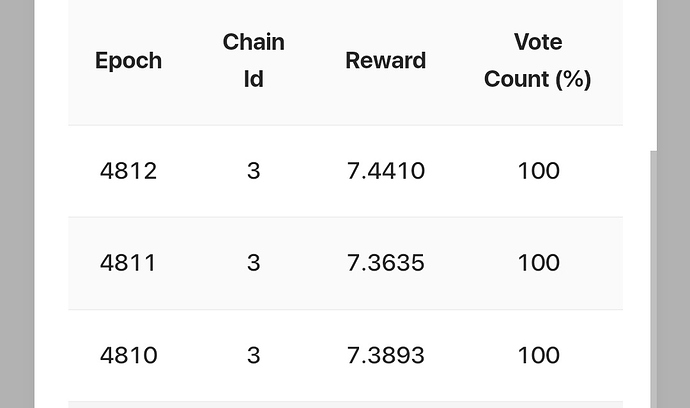Click chain id 3 in epoch 4810 row
The width and height of the screenshot is (690, 408).
(253, 355)
